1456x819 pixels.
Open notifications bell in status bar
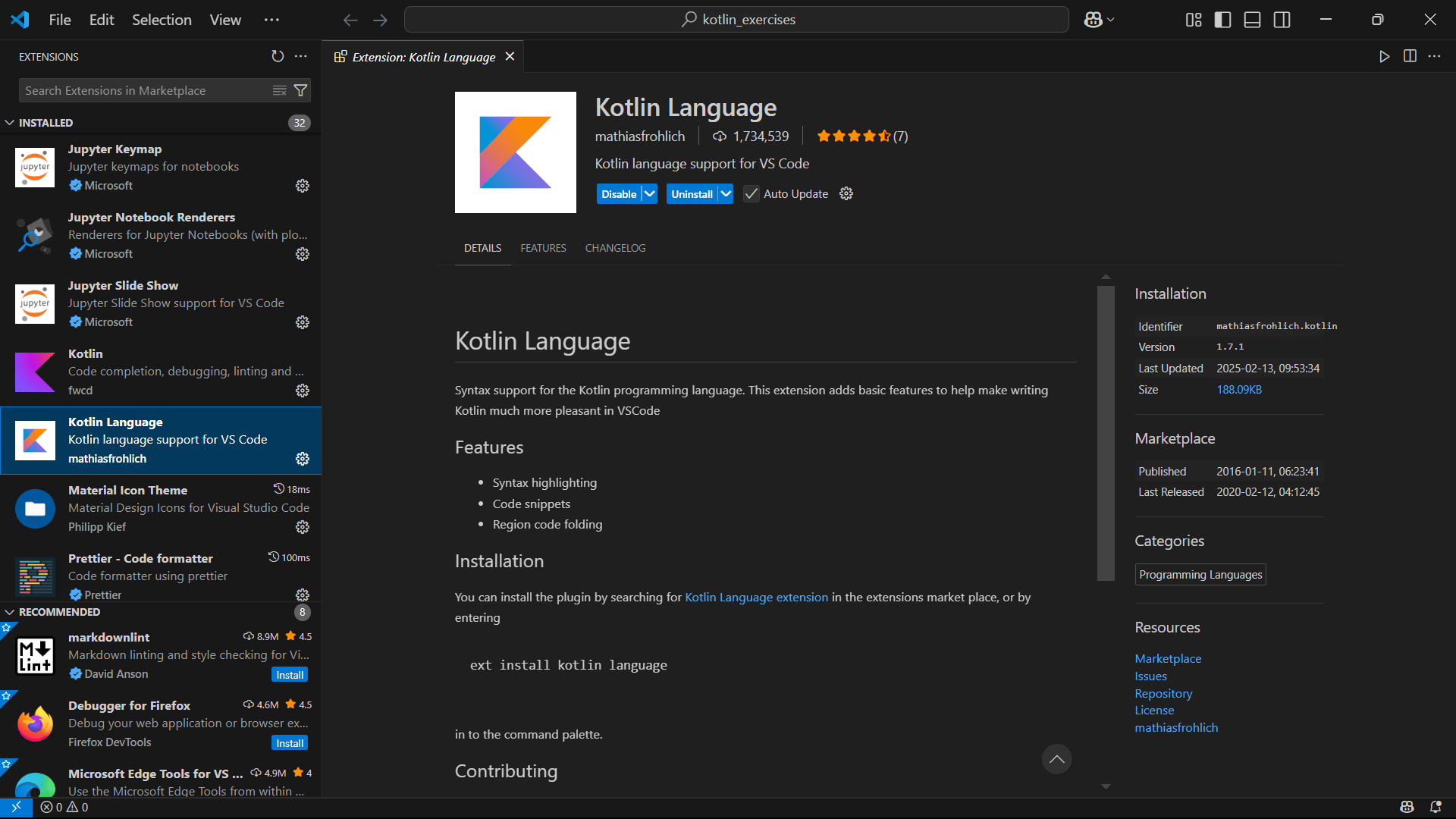(x=1436, y=808)
